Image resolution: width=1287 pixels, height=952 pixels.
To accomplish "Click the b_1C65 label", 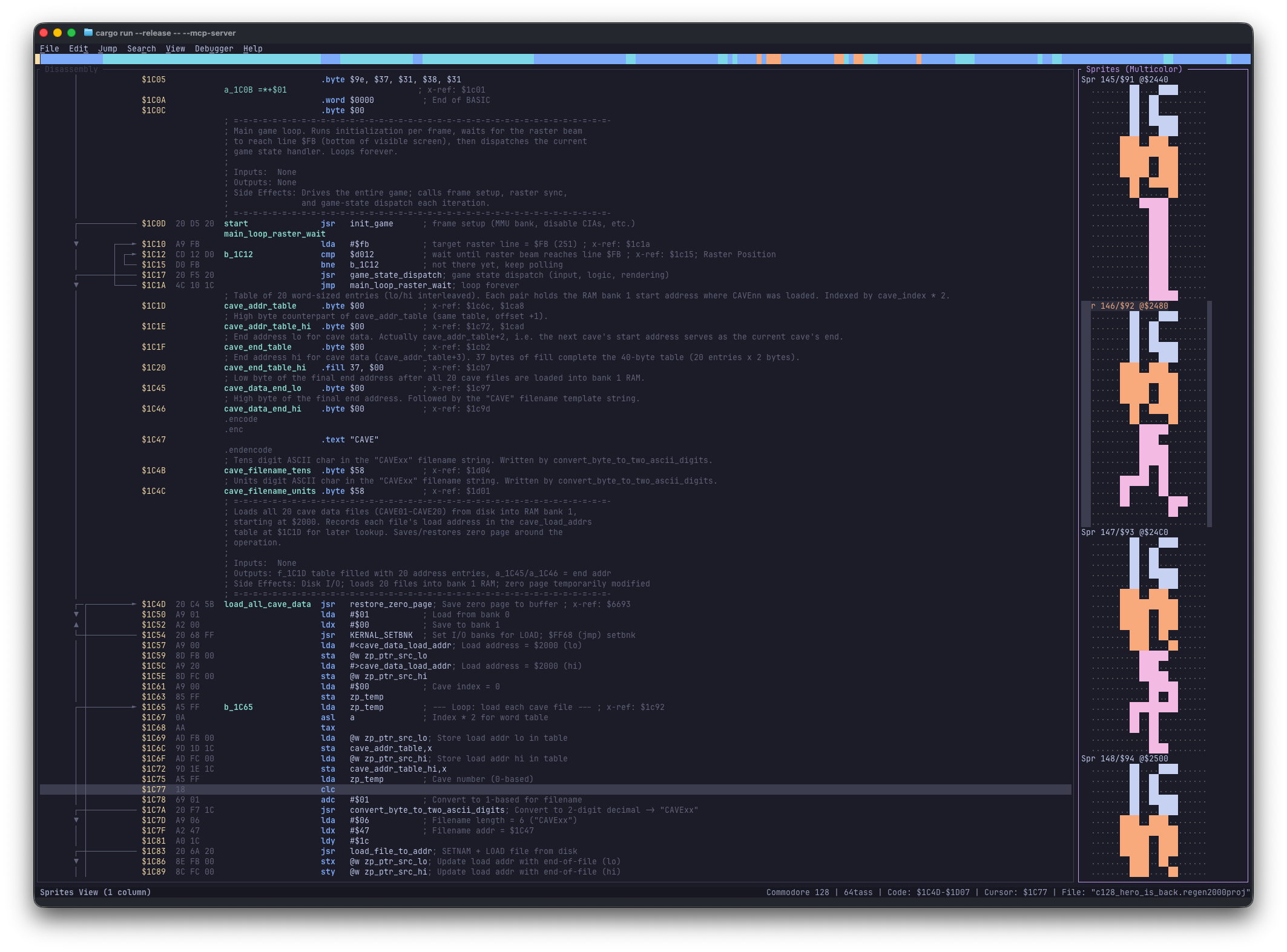I will (x=238, y=707).
